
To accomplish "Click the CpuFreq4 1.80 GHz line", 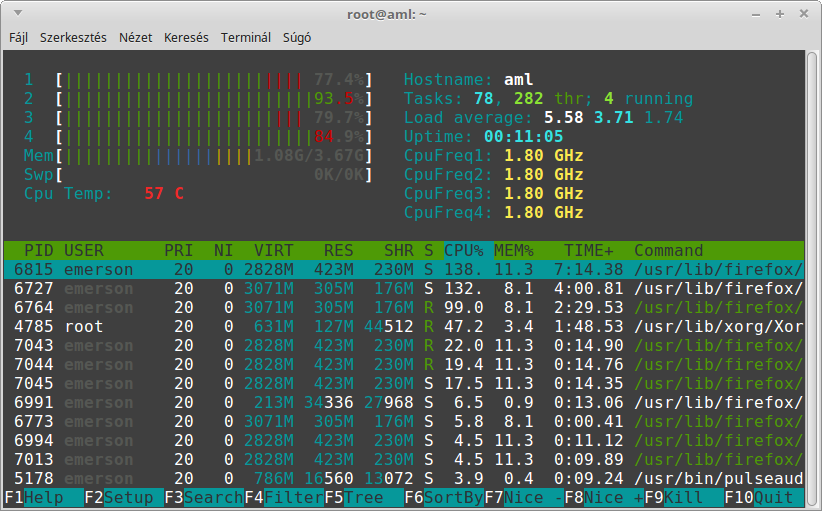I will (493, 213).
